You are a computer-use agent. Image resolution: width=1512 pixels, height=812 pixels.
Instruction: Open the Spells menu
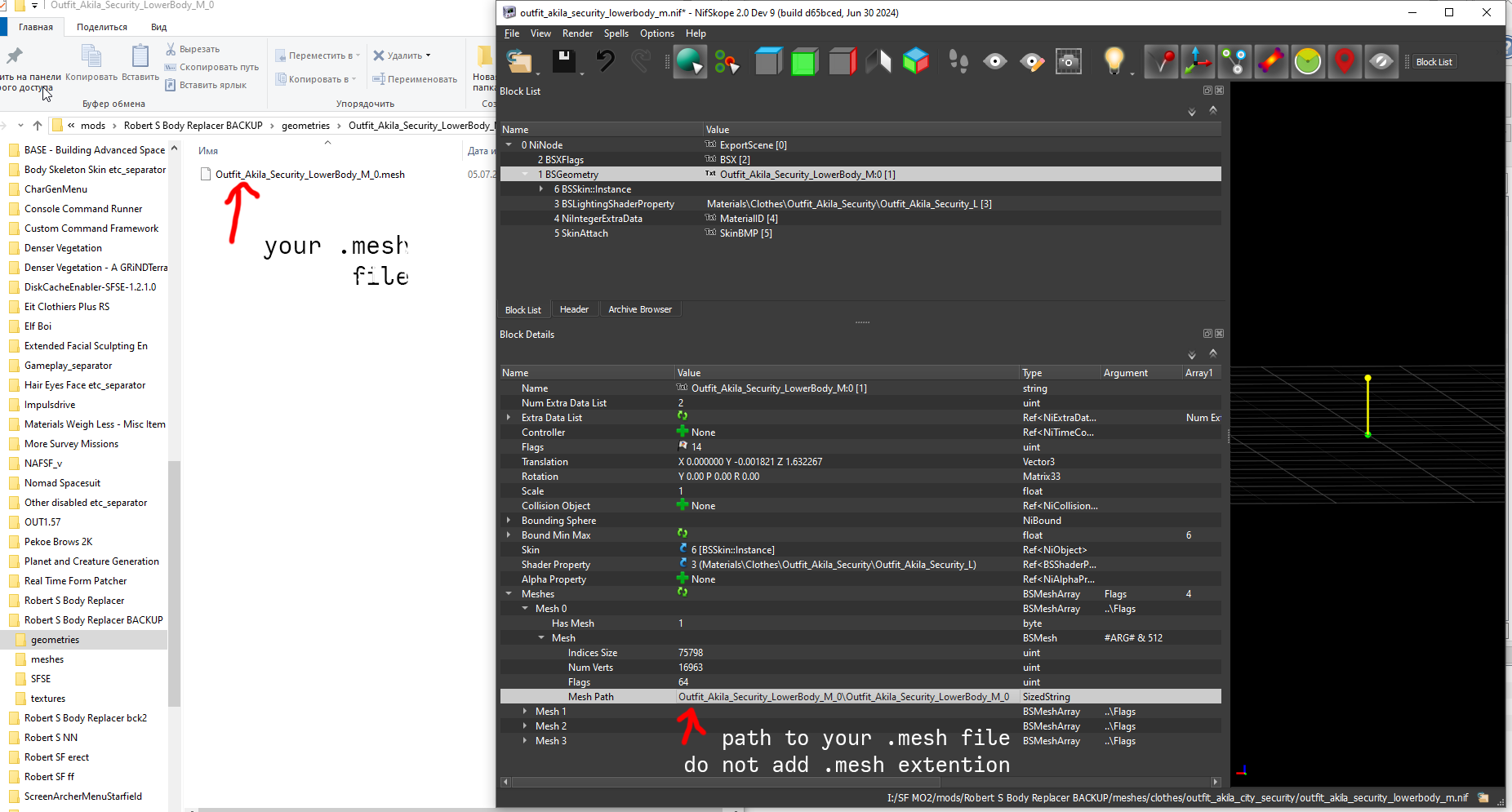pos(616,33)
